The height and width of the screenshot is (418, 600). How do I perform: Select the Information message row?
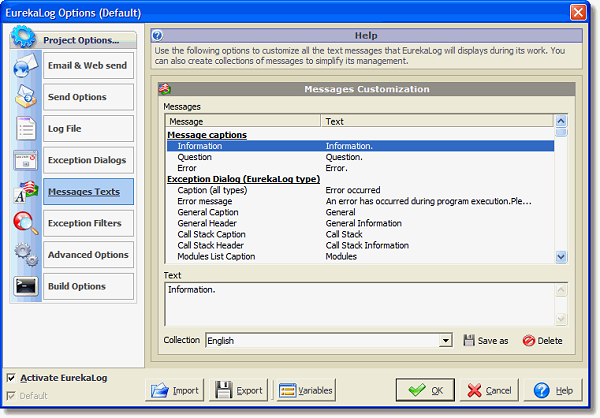click(x=360, y=146)
